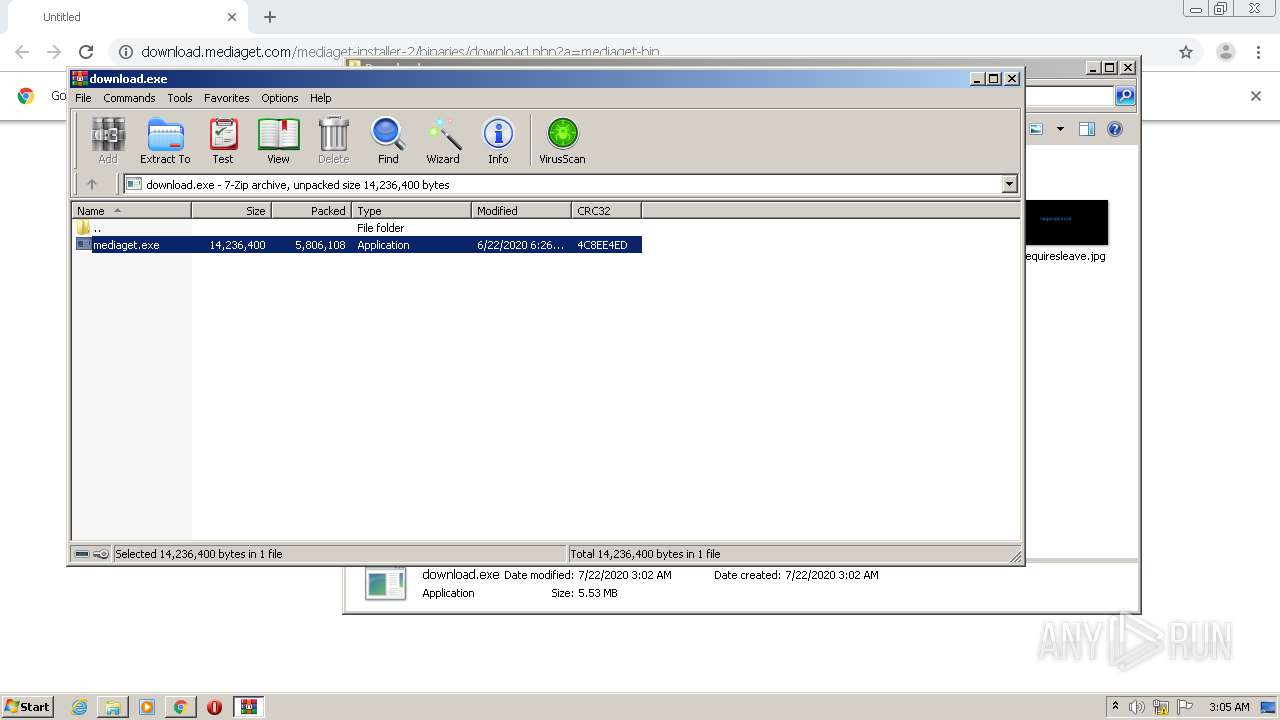
Task: Click the taskbar clock 3:05 AM
Action: coord(1229,707)
